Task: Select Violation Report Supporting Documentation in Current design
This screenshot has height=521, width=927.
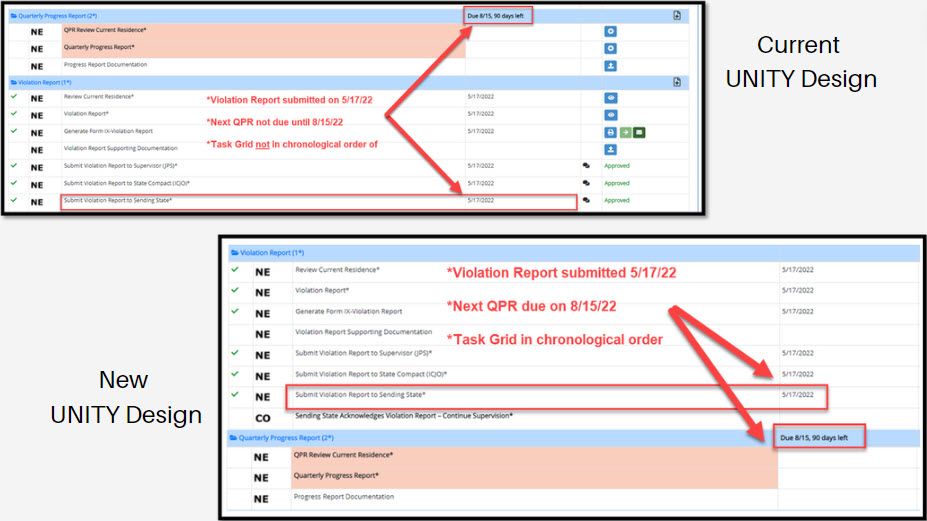Action: coord(121,148)
